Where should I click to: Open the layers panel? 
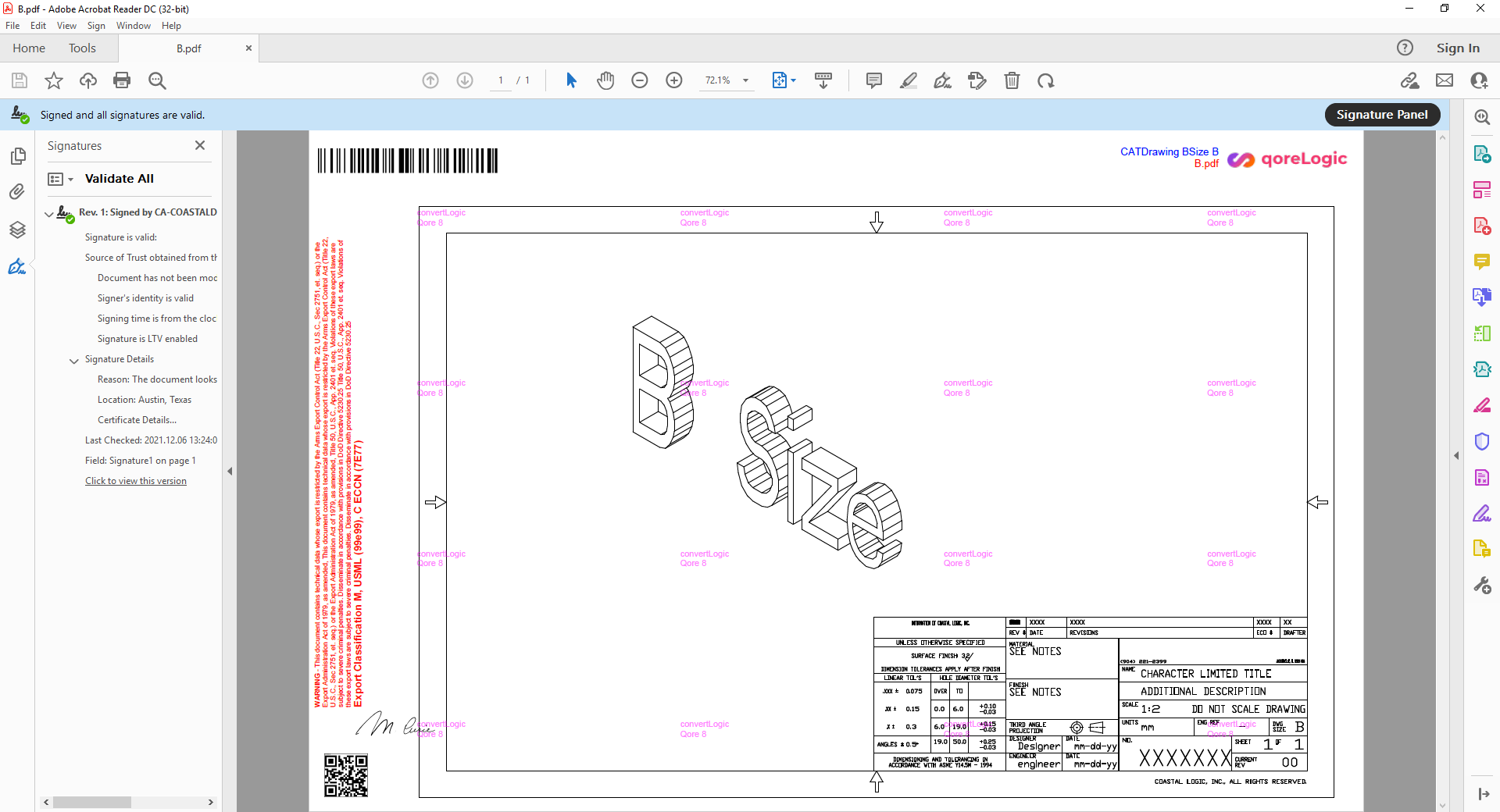(17, 230)
